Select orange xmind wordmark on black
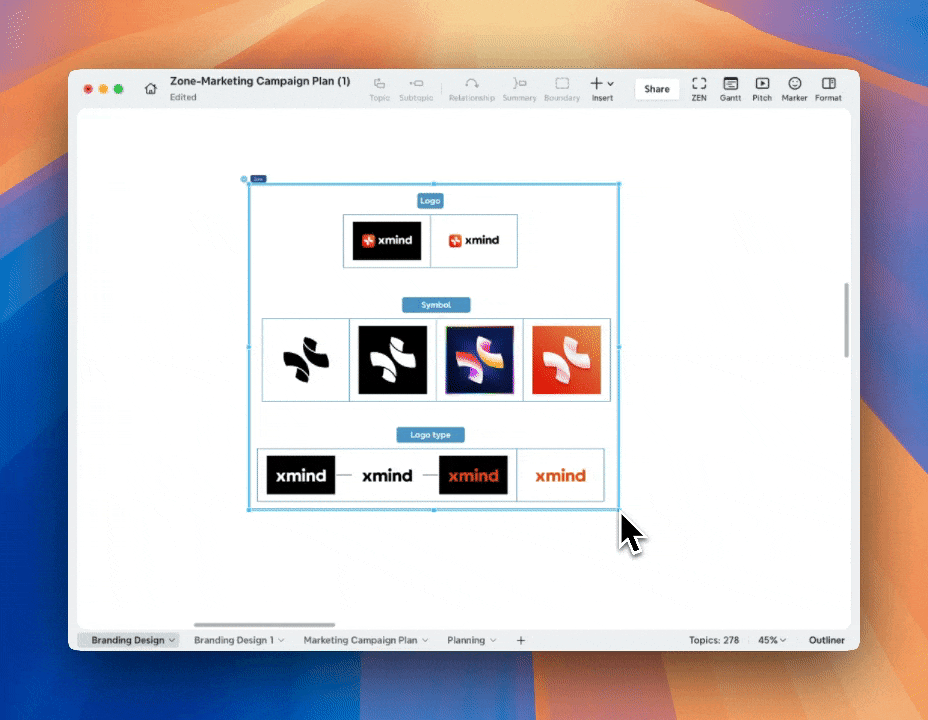The height and width of the screenshot is (720, 928). pos(473,475)
